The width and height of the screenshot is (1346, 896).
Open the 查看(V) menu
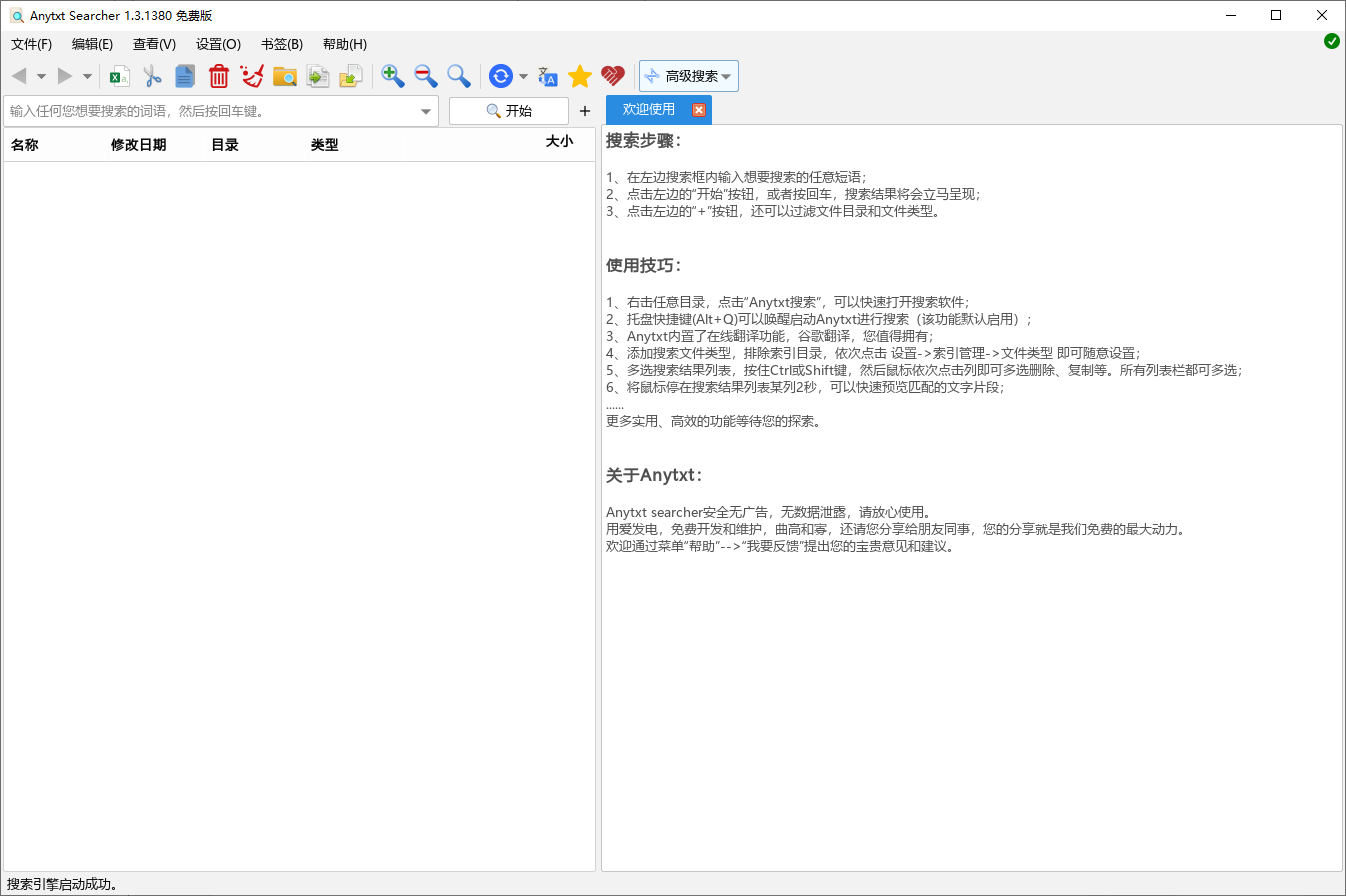tap(155, 44)
